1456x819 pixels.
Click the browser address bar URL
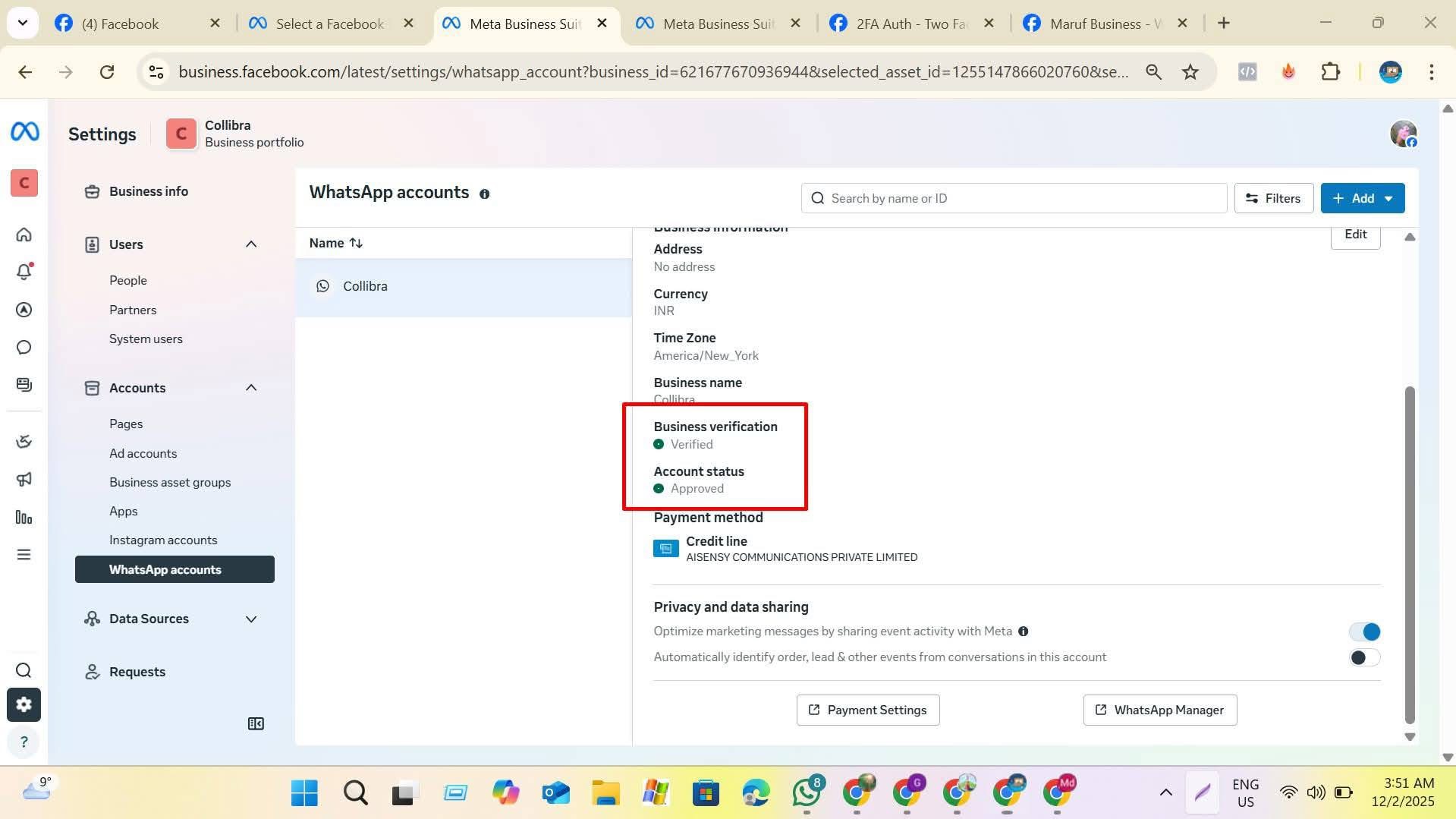[x=653, y=72]
